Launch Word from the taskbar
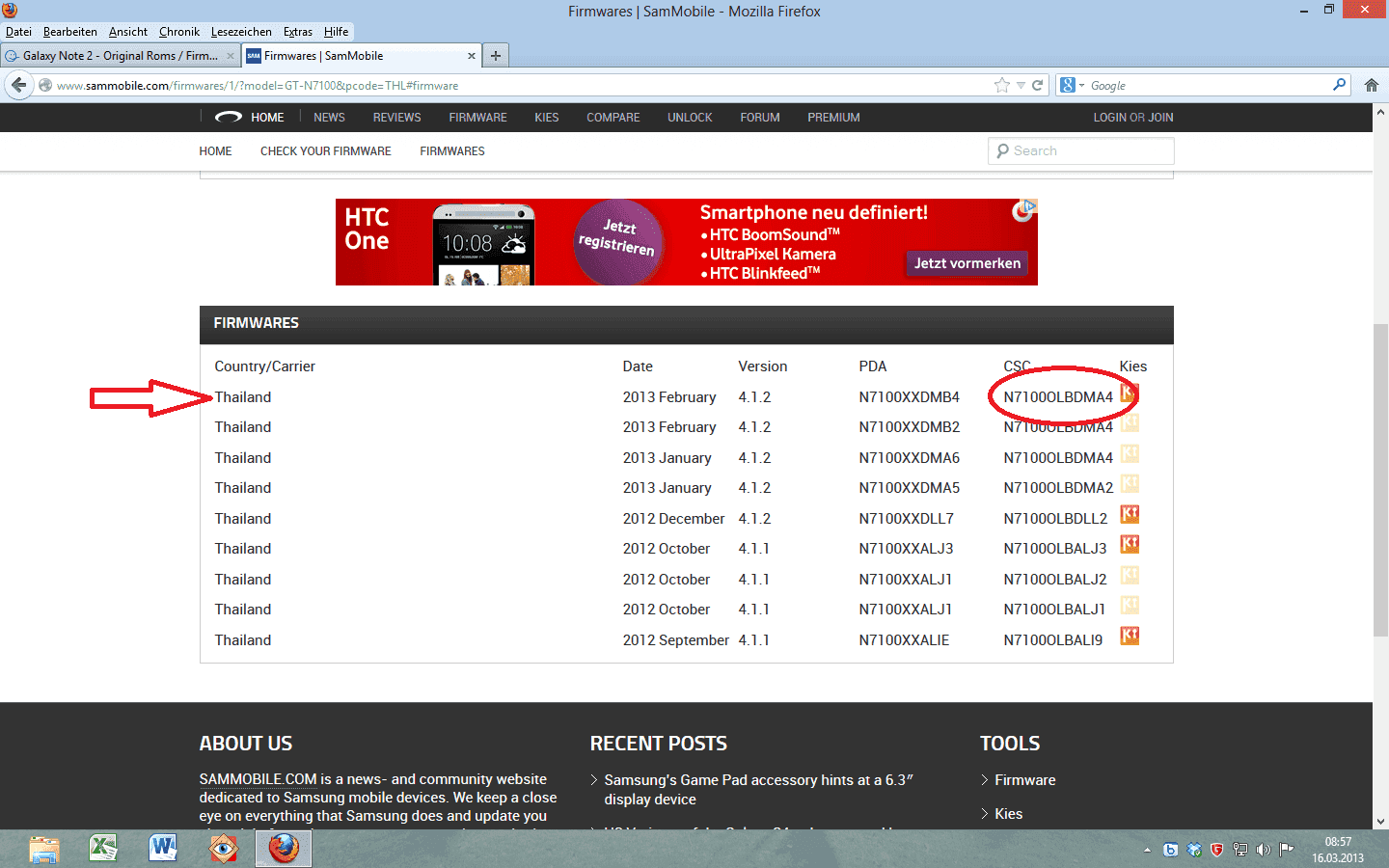 (163, 849)
